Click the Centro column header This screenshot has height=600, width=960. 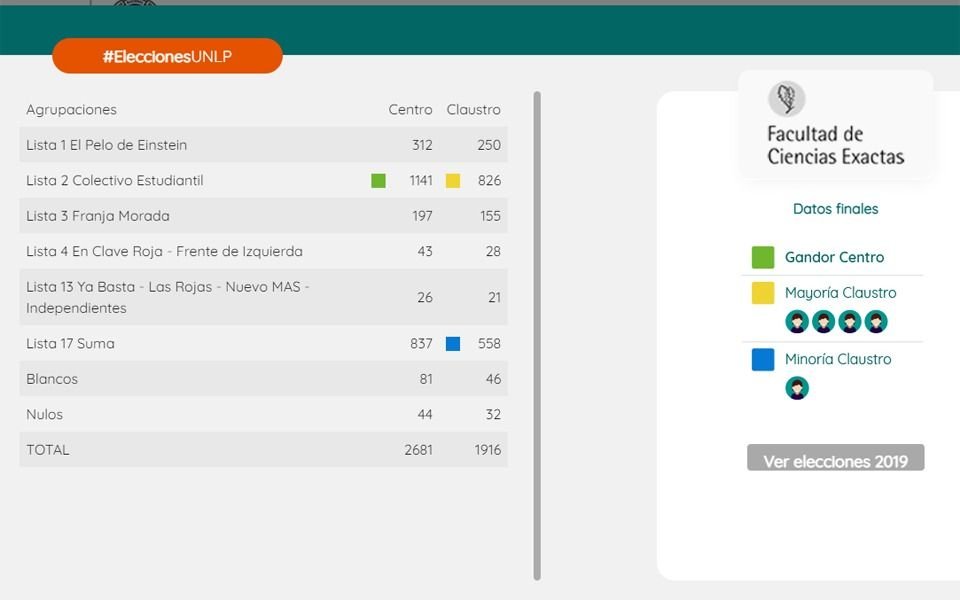(410, 110)
